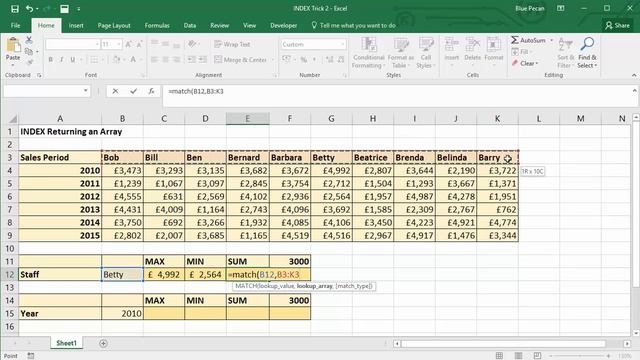Toggle Underline formatting button

coord(73,60)
